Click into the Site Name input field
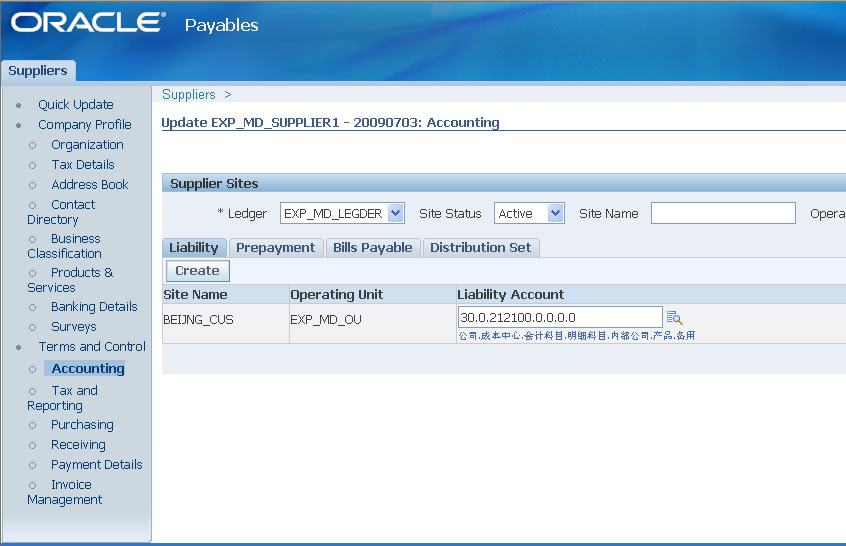846x546 pixels. point(723,213)
